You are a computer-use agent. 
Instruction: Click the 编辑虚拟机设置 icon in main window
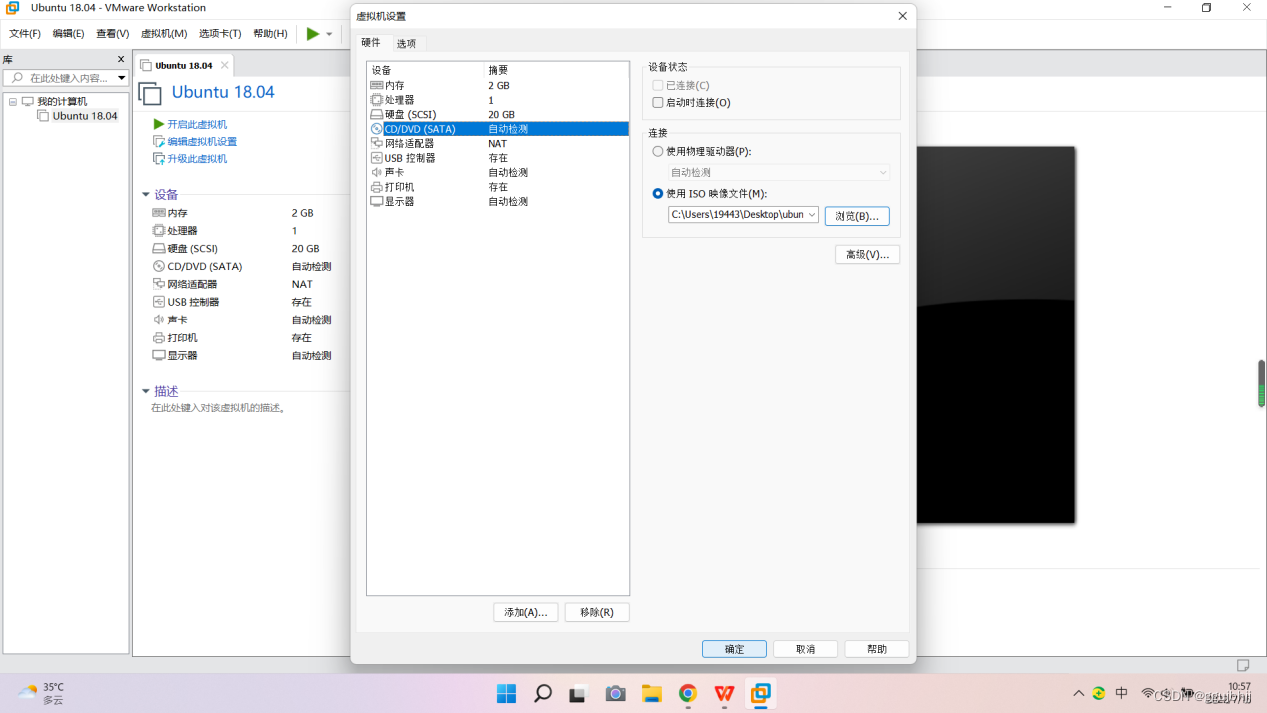click(158, 141)
